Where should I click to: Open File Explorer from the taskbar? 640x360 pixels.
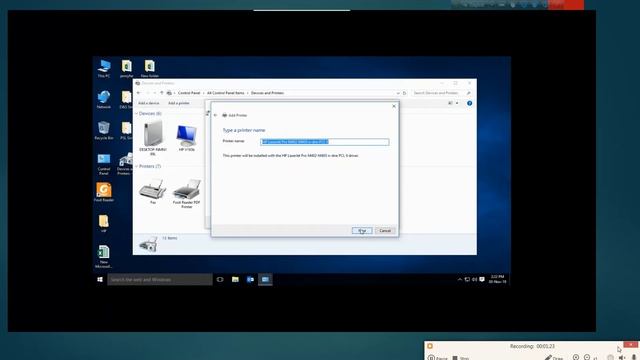[x=235, y=280]
